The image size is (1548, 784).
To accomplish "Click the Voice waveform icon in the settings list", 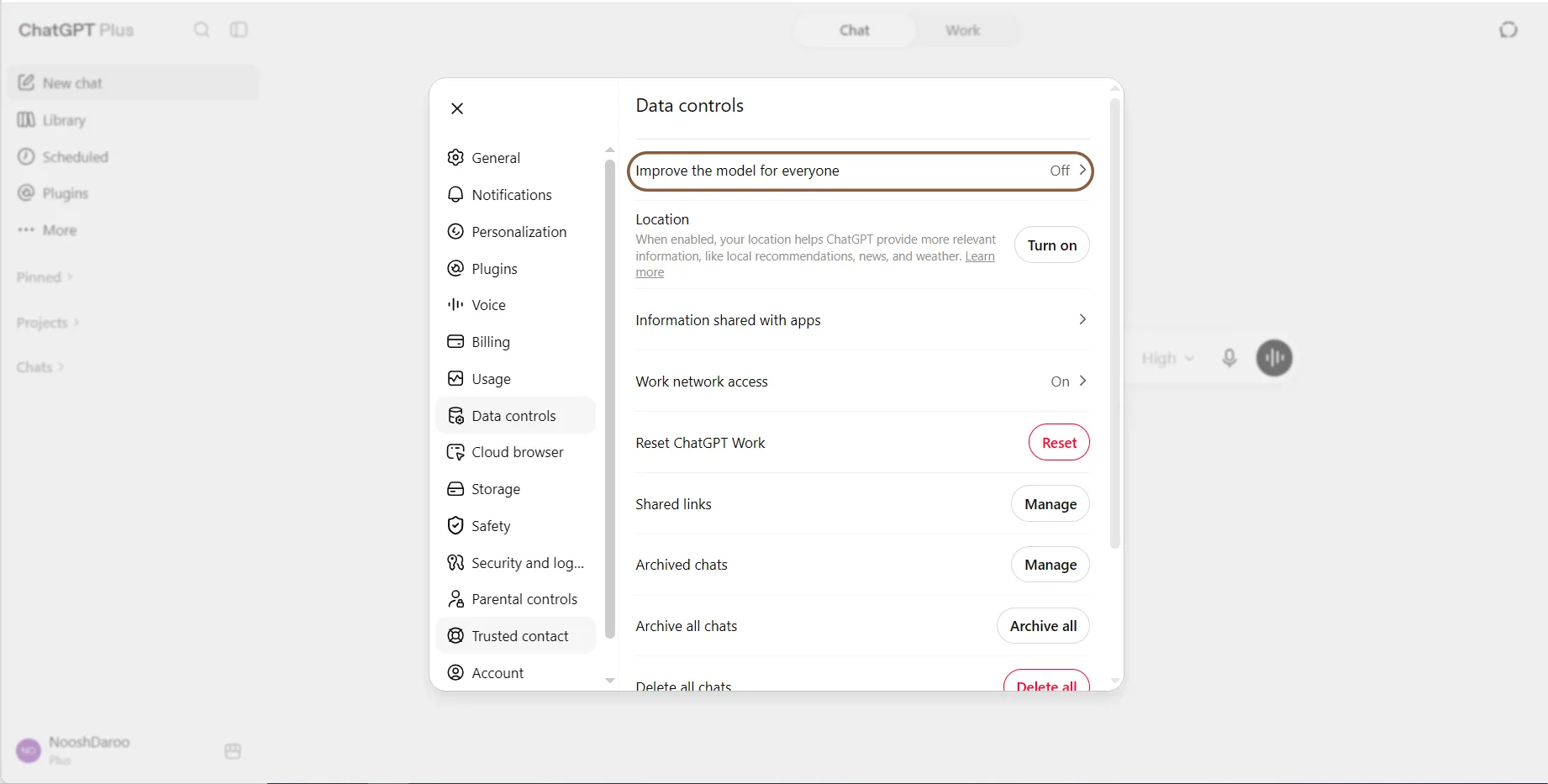I will point(455,304).
